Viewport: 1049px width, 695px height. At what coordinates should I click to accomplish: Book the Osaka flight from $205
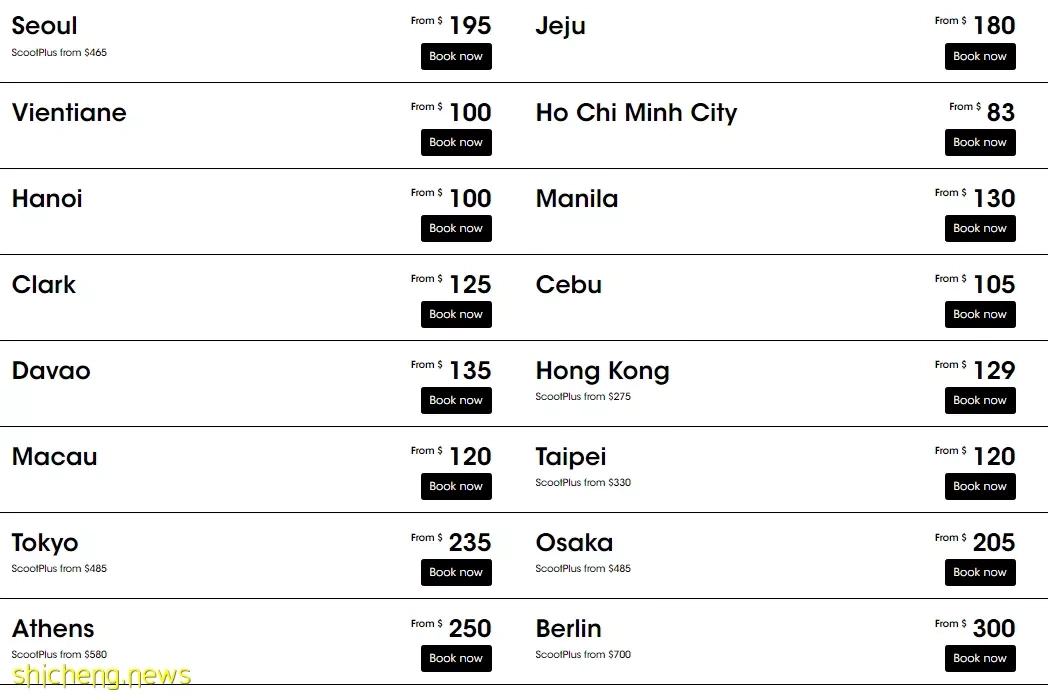click(980, 573)
